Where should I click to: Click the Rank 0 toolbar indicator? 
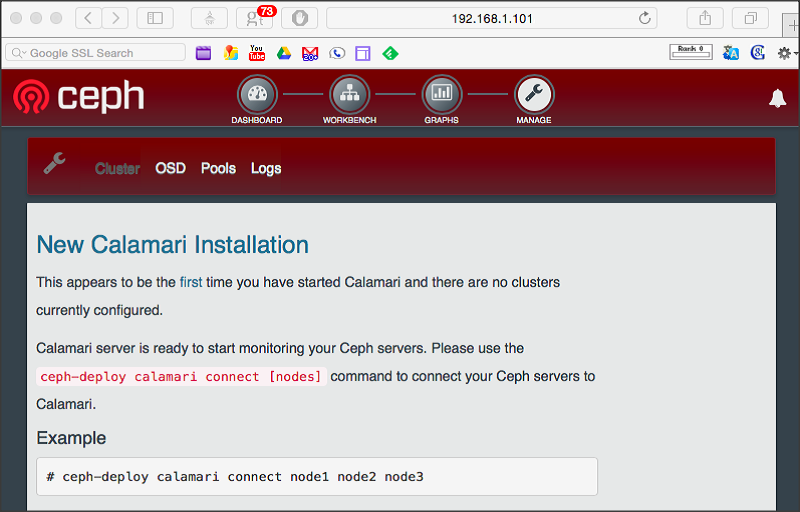pos(691,52)
